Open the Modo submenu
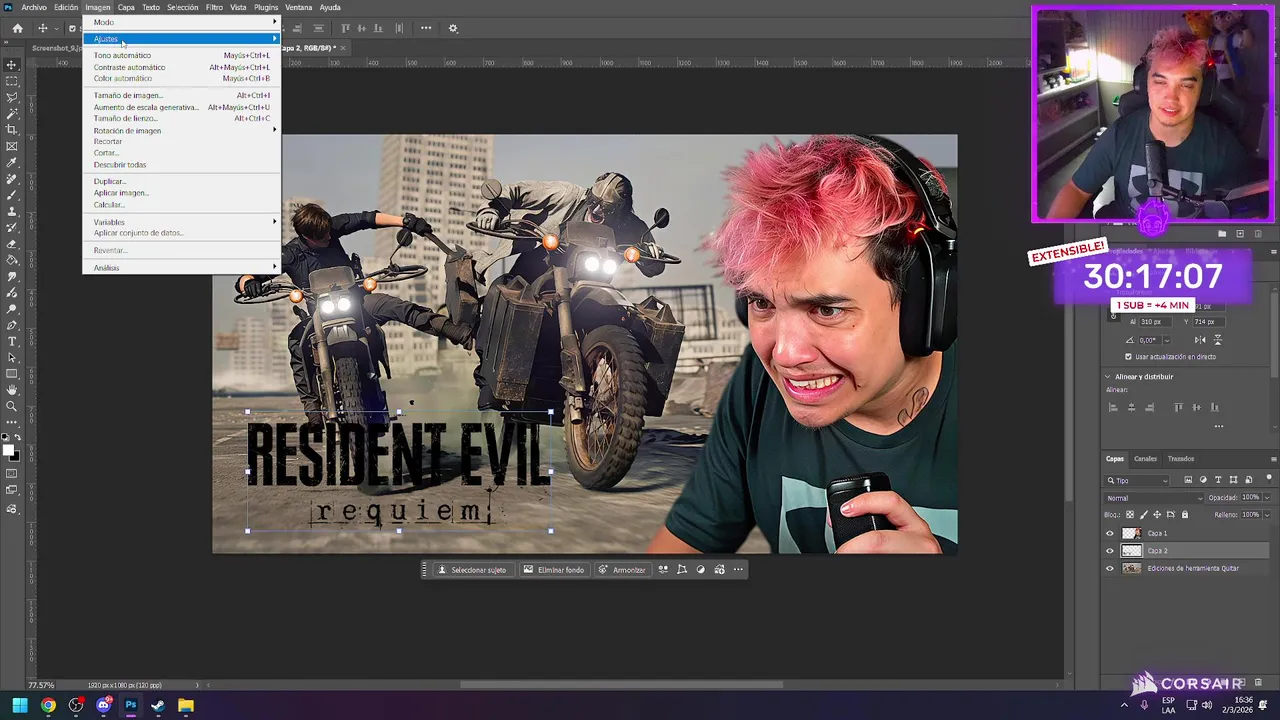Screen dimensions: 1280x720 181,22
